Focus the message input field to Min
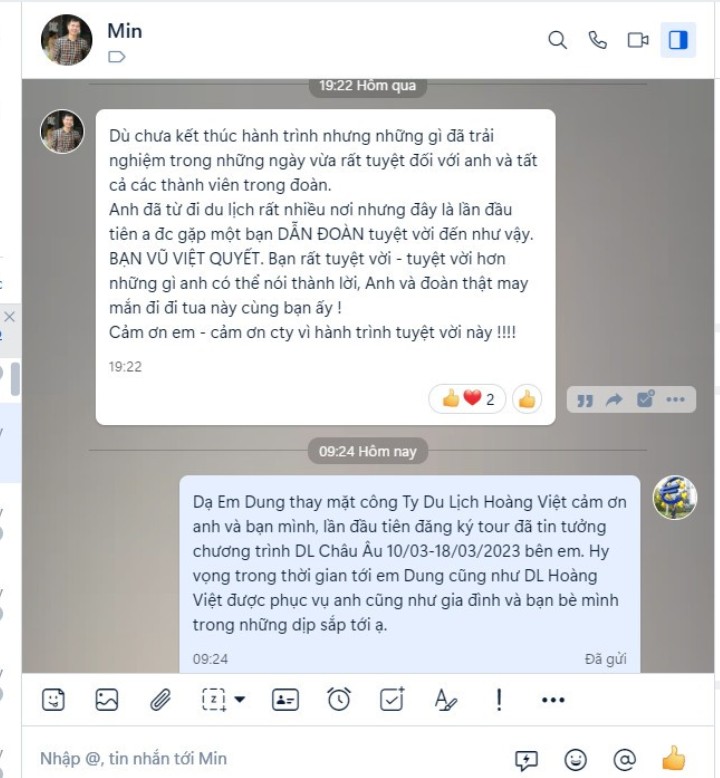720x778 pixels. (268, 758)
